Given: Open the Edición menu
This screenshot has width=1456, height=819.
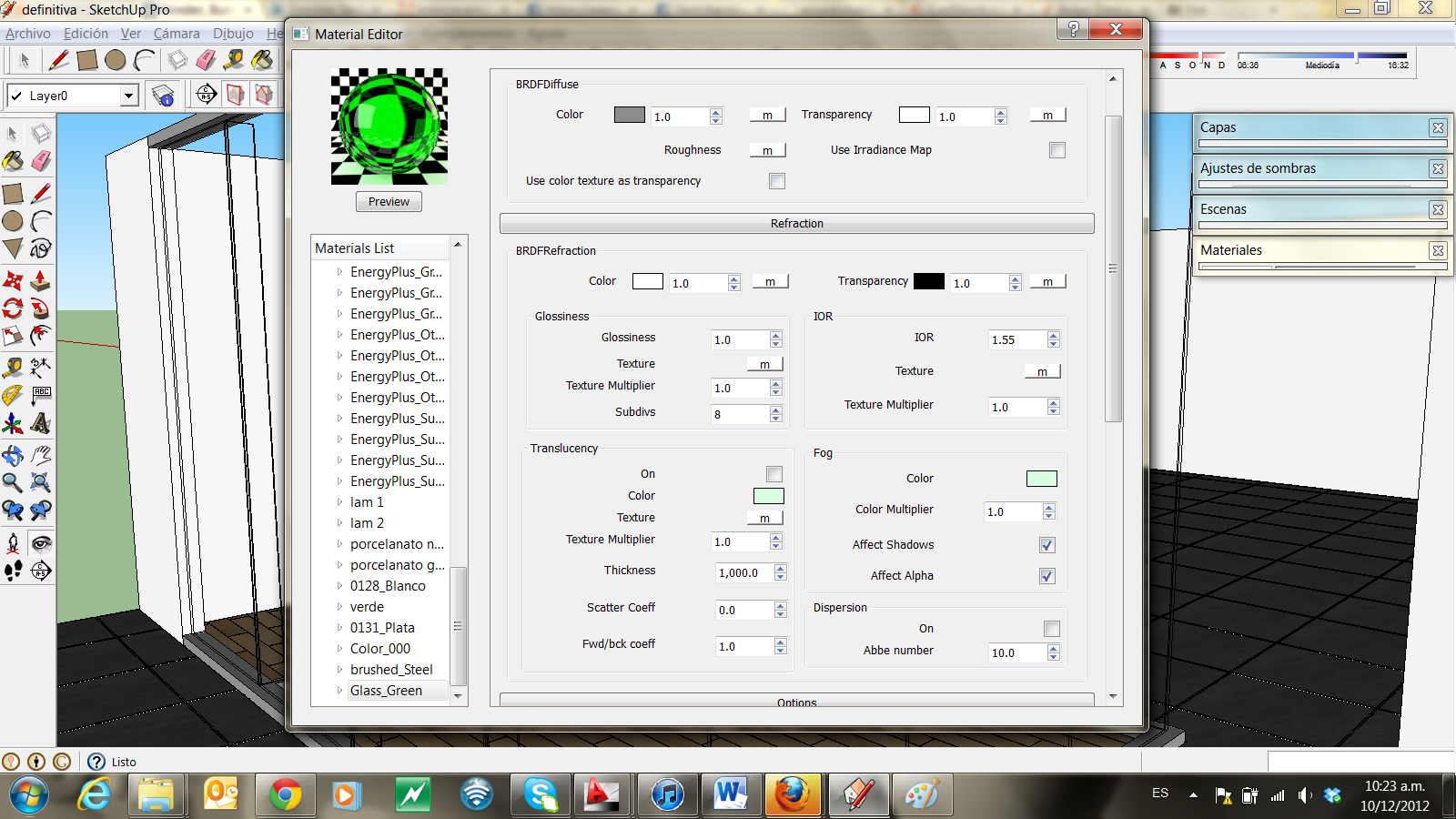Looking at the screenshot, I should (x=86, y=34).
